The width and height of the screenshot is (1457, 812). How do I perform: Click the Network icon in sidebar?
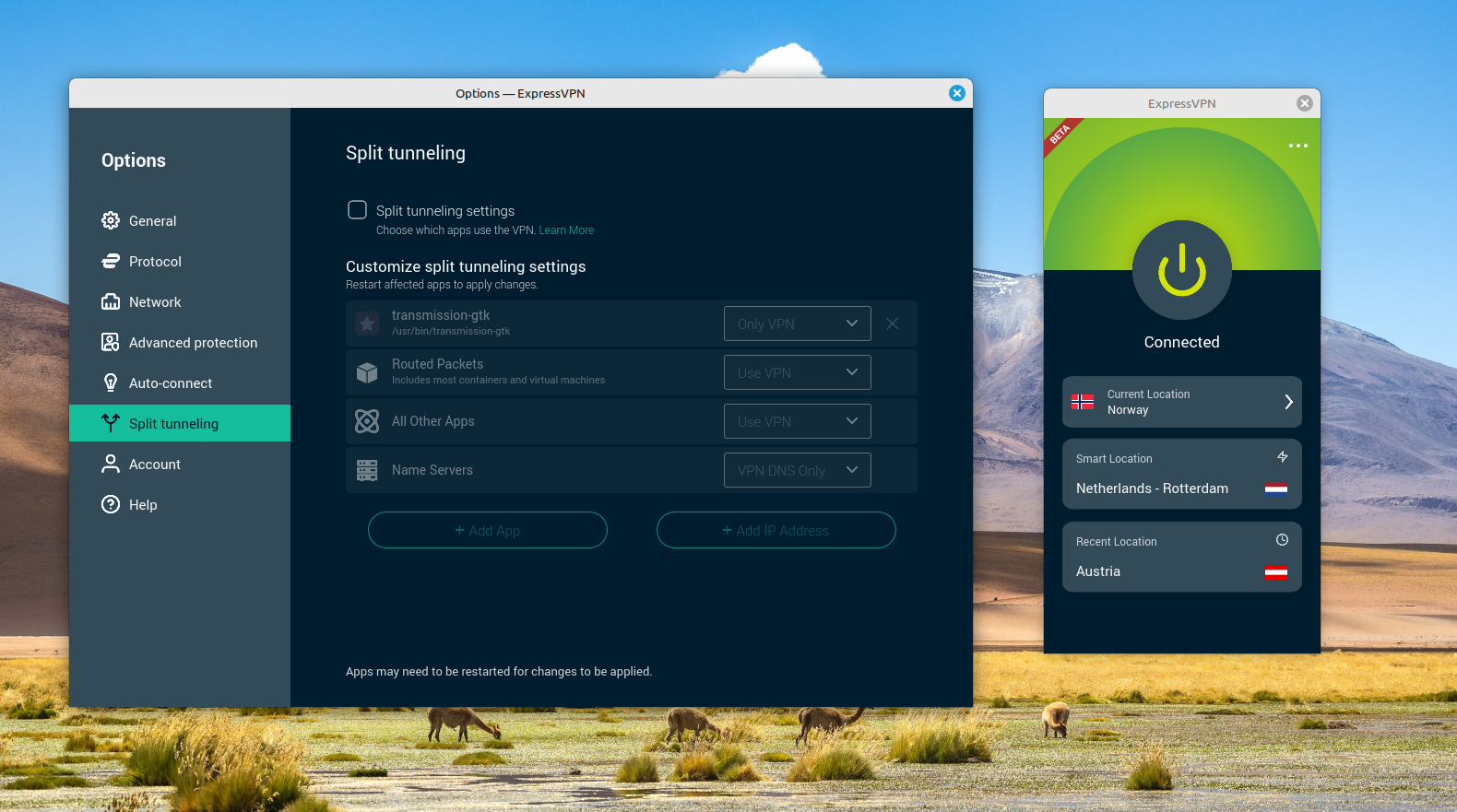pos(111,301)
